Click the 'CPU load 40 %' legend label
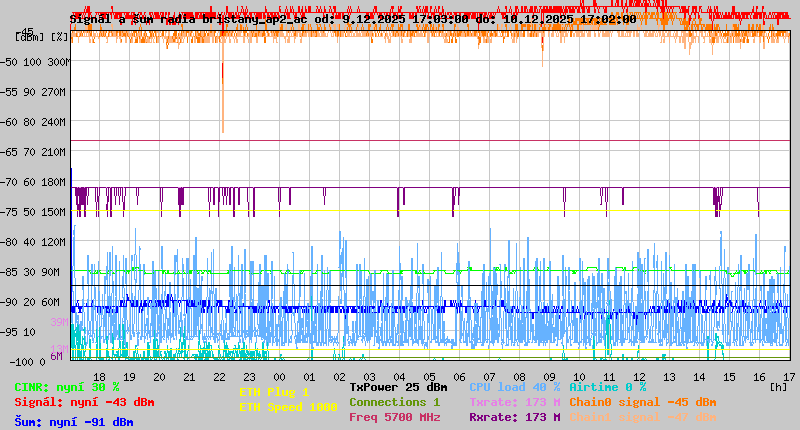800x430 pixels. [515, 388]
